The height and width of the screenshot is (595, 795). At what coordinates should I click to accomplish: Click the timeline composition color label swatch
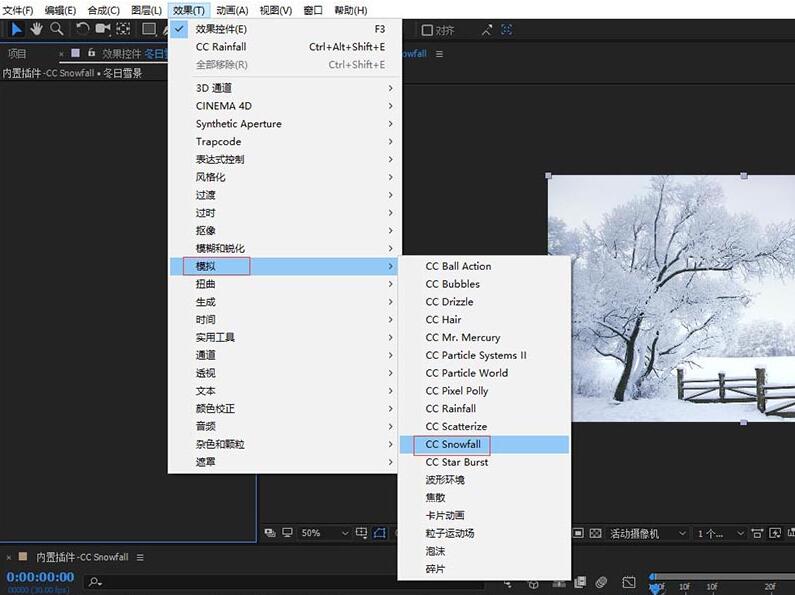point(22,556)
